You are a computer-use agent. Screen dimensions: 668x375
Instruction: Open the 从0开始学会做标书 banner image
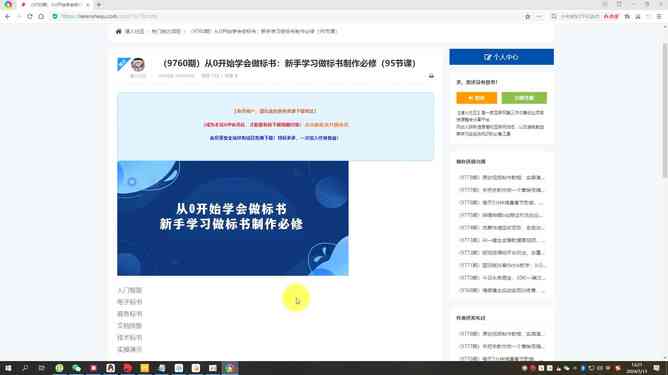[233, 218]
